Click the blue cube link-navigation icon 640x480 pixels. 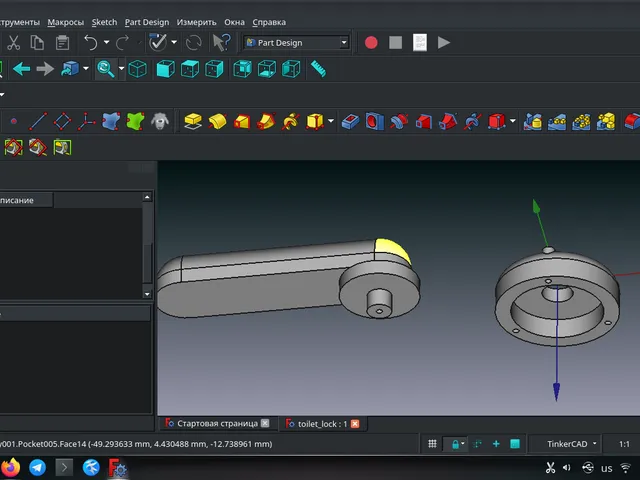70,69
